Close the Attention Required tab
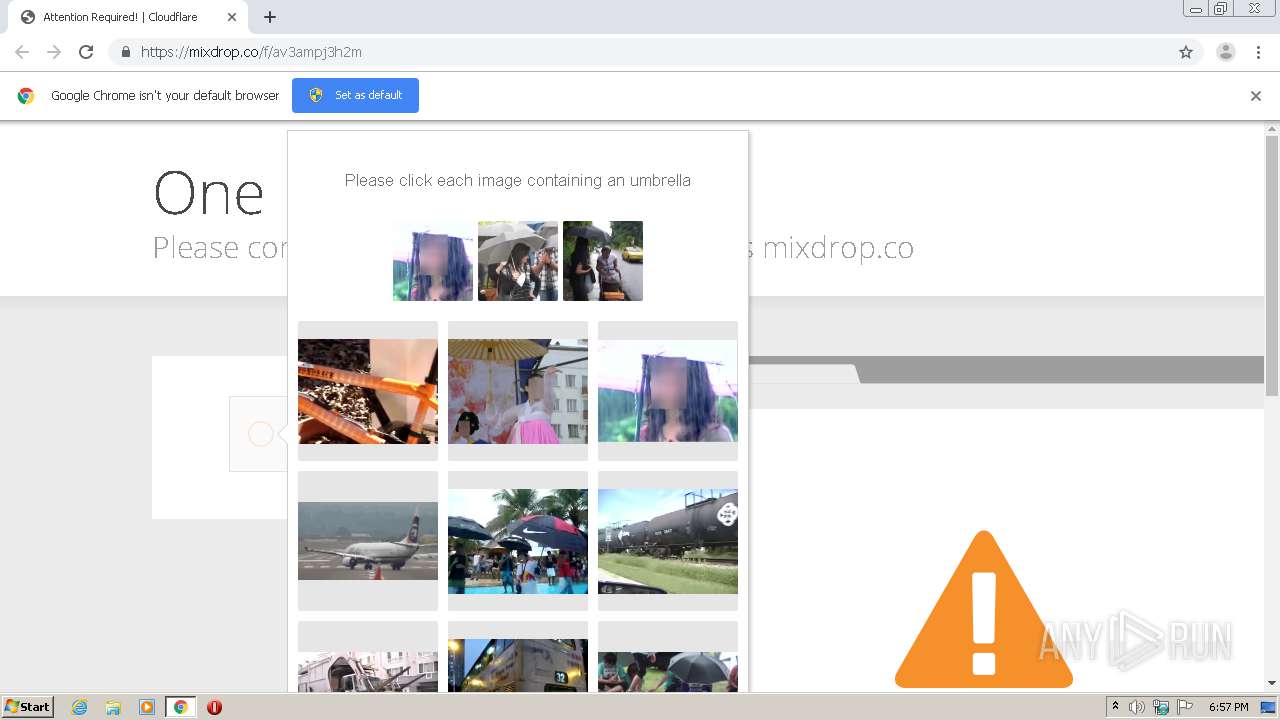Screen dimensions: 1280x720 click(232, 17)
